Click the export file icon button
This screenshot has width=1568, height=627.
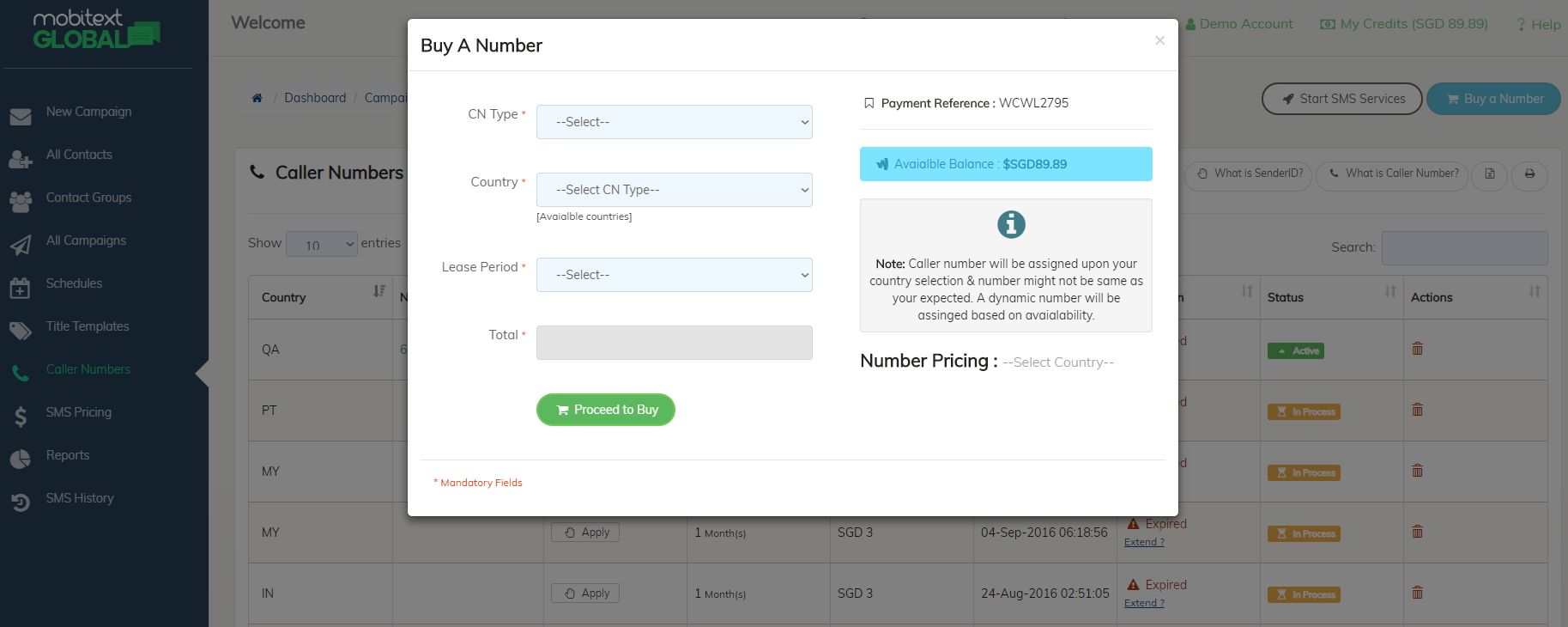pos(1490,174)
